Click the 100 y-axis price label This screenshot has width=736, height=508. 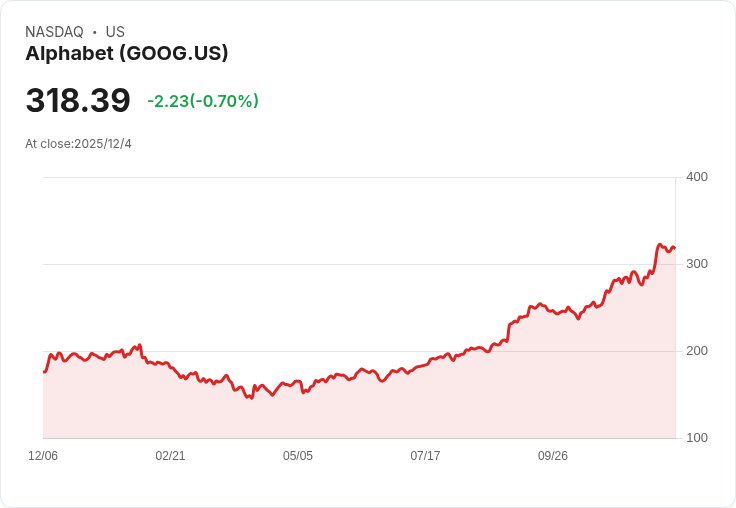[x=697, y=438]
